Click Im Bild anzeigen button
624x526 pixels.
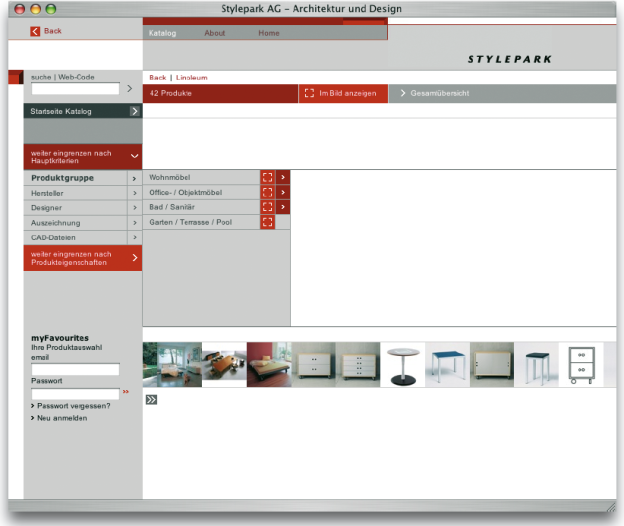click(x=343, y=94)
